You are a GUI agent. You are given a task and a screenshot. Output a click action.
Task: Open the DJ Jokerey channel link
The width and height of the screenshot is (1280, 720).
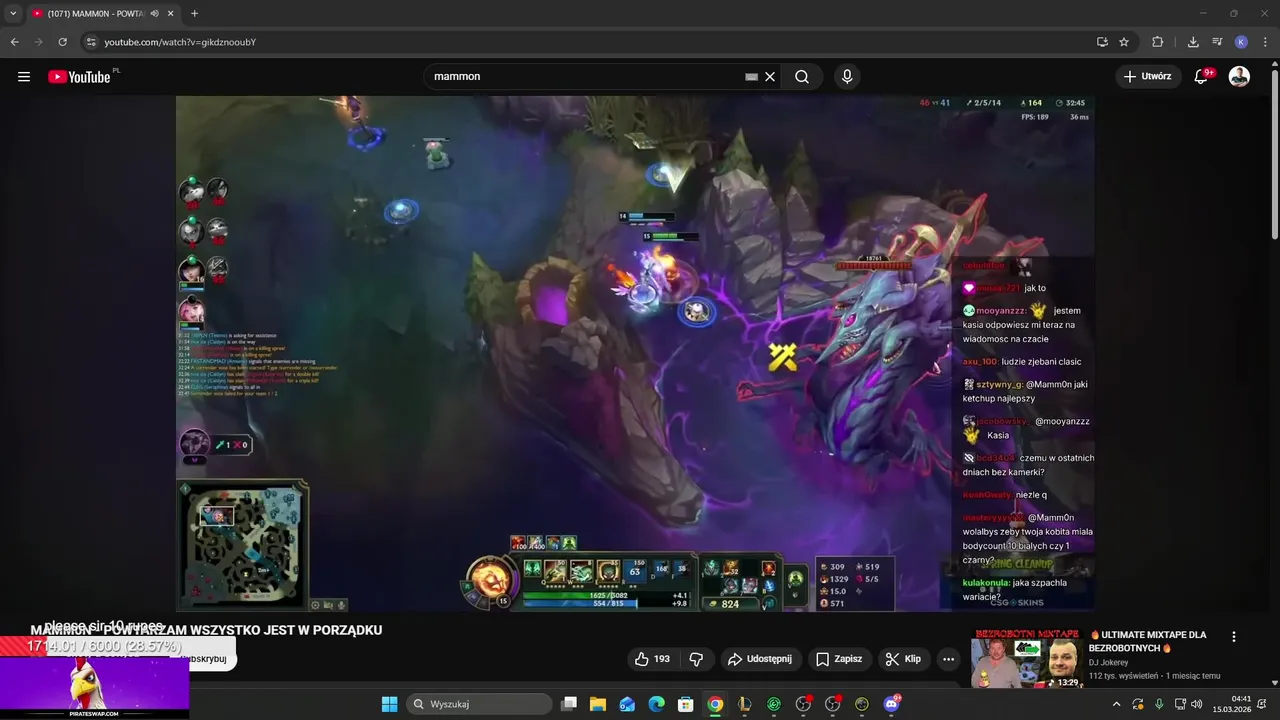[1108, 662]
